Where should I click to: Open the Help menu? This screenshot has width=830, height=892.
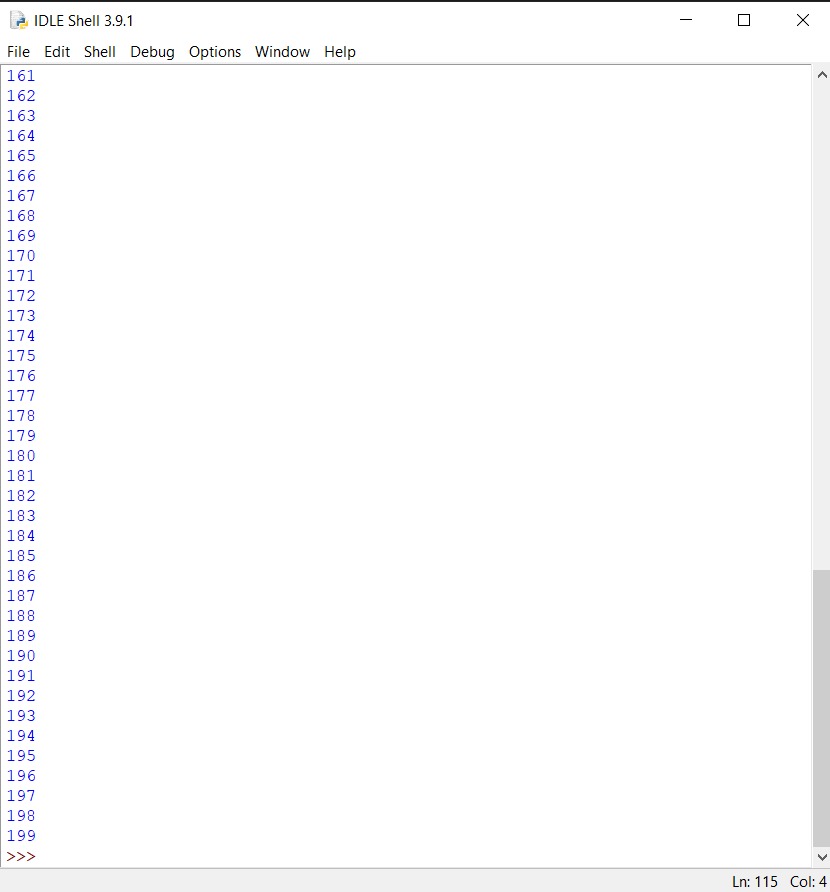(x=340, y=52)
